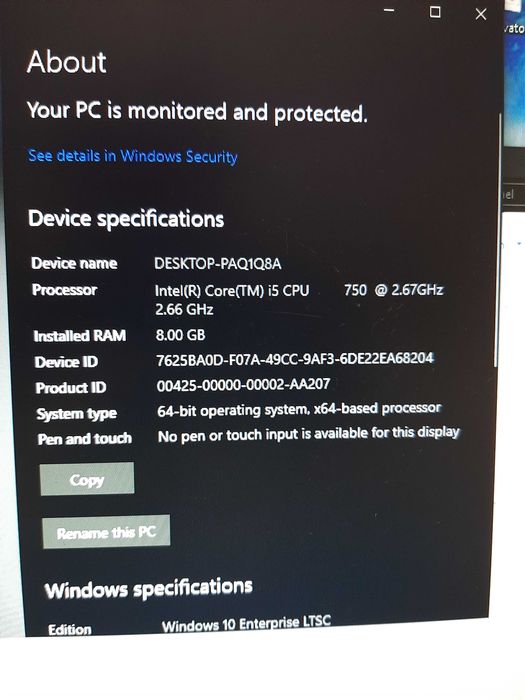Screen dimensions: 525x700
Task: Click the Windows specifications heading
Action: (x=149, y=588)
